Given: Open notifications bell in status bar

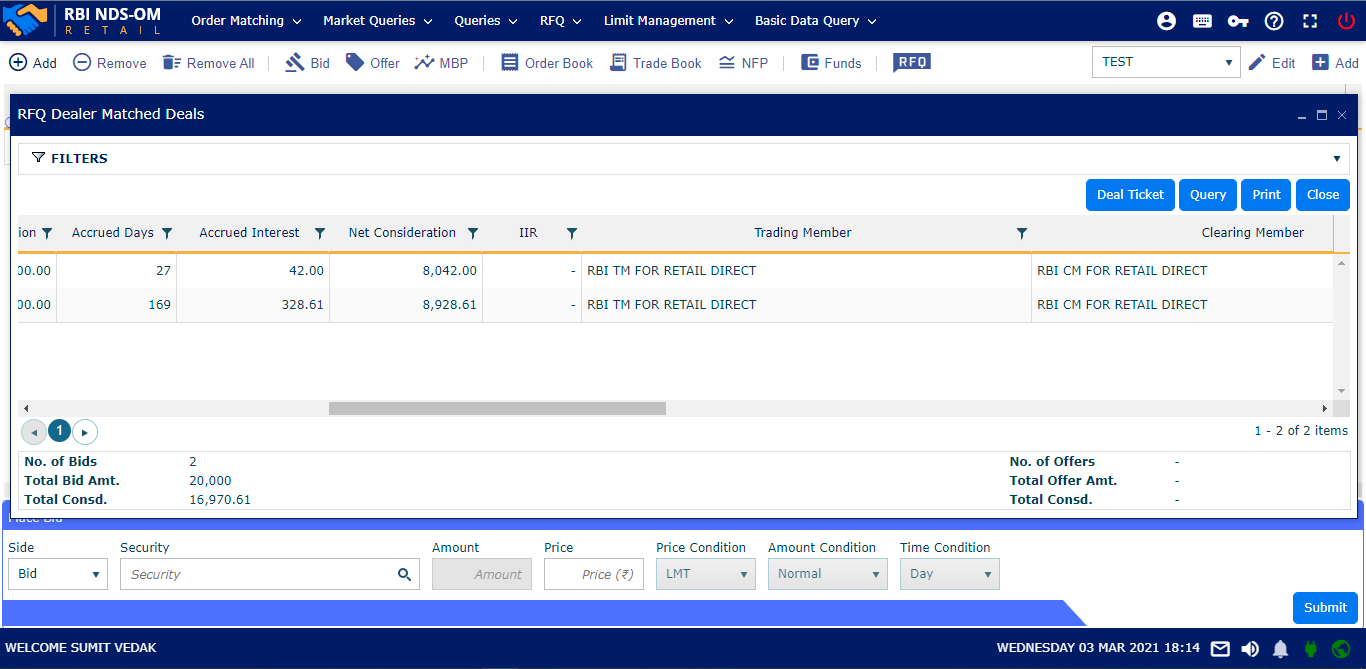Looking at the screenshot, I should 1280,649.
